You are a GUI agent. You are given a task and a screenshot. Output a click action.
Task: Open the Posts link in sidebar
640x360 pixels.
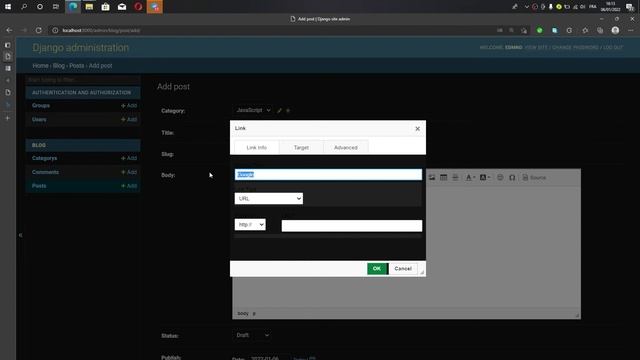pyautogui.click(x=39, y=186)
